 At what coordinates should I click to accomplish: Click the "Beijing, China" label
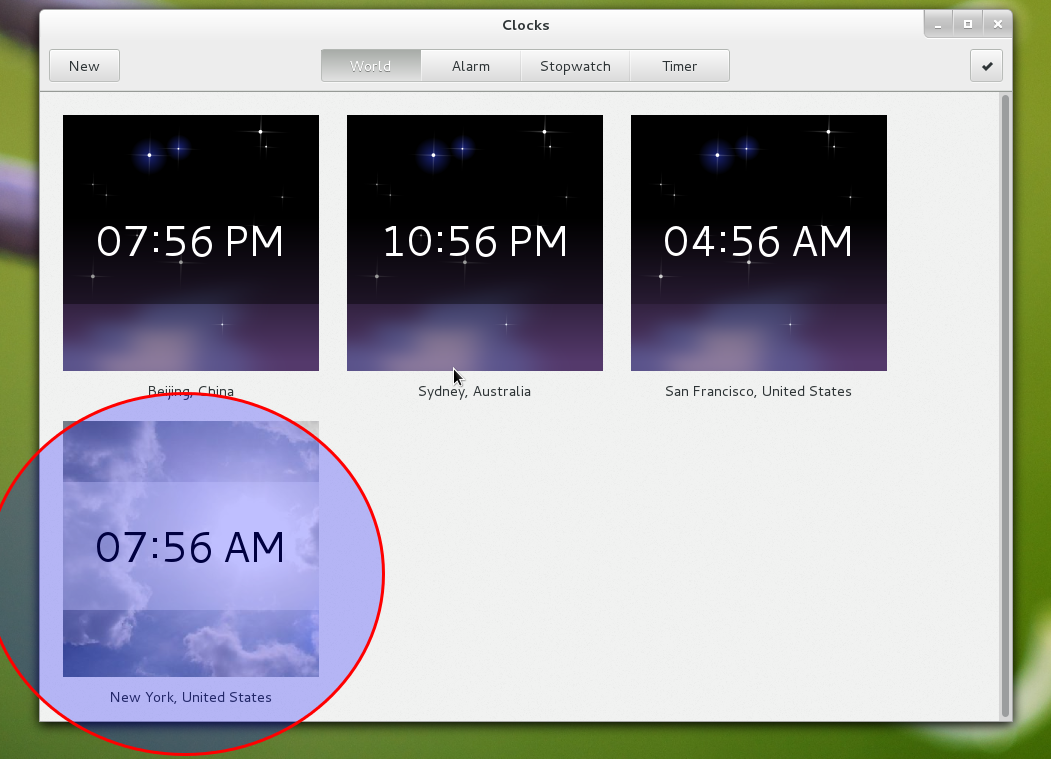coord(191,392)
